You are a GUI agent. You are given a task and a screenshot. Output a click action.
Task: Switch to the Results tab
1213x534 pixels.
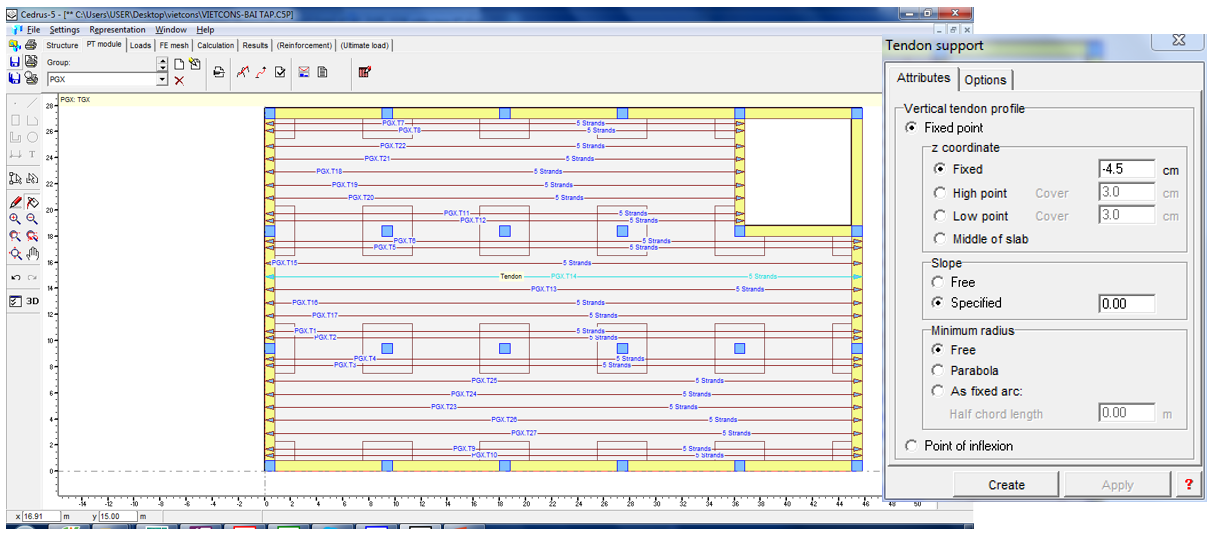(x=256, y=45)
